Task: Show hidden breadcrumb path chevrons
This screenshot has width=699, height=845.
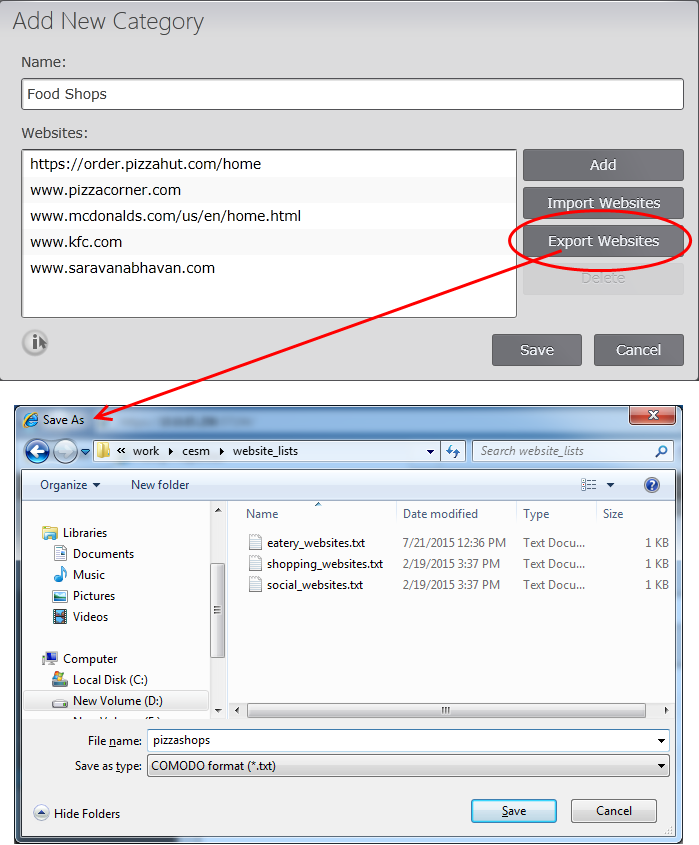Action: coord(121,451)
